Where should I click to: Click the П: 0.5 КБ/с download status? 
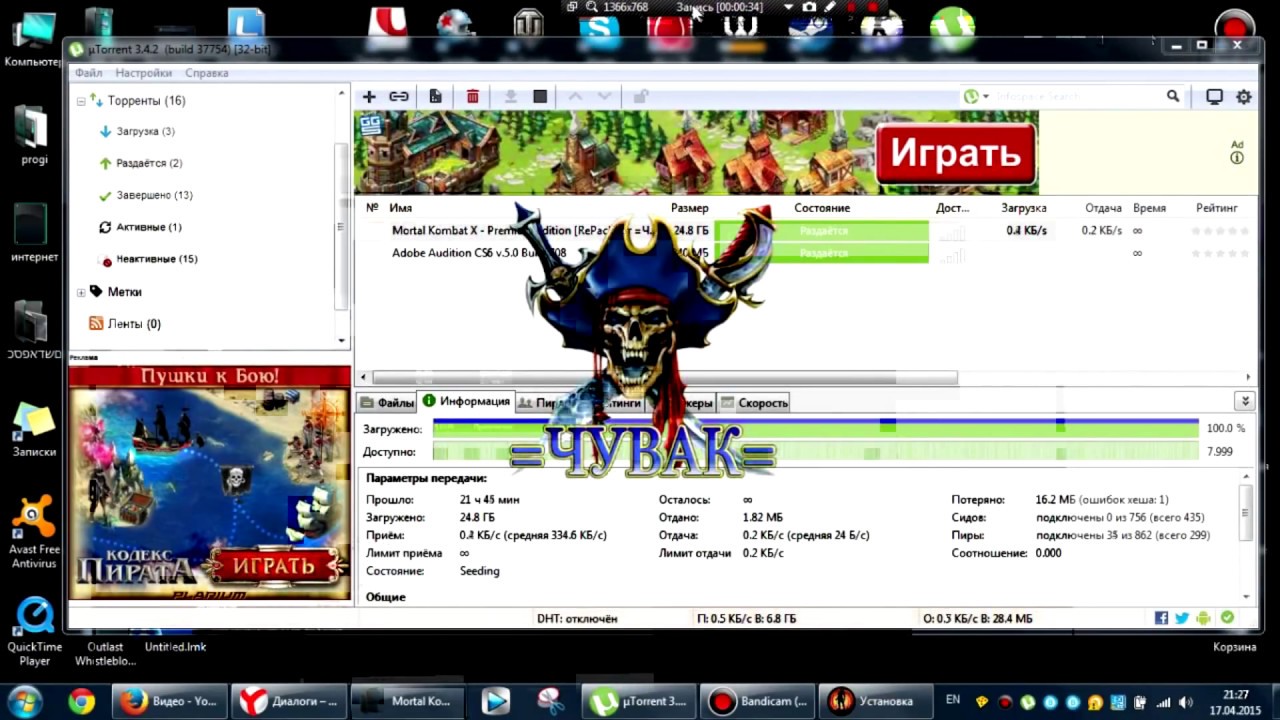pos(746,619)
